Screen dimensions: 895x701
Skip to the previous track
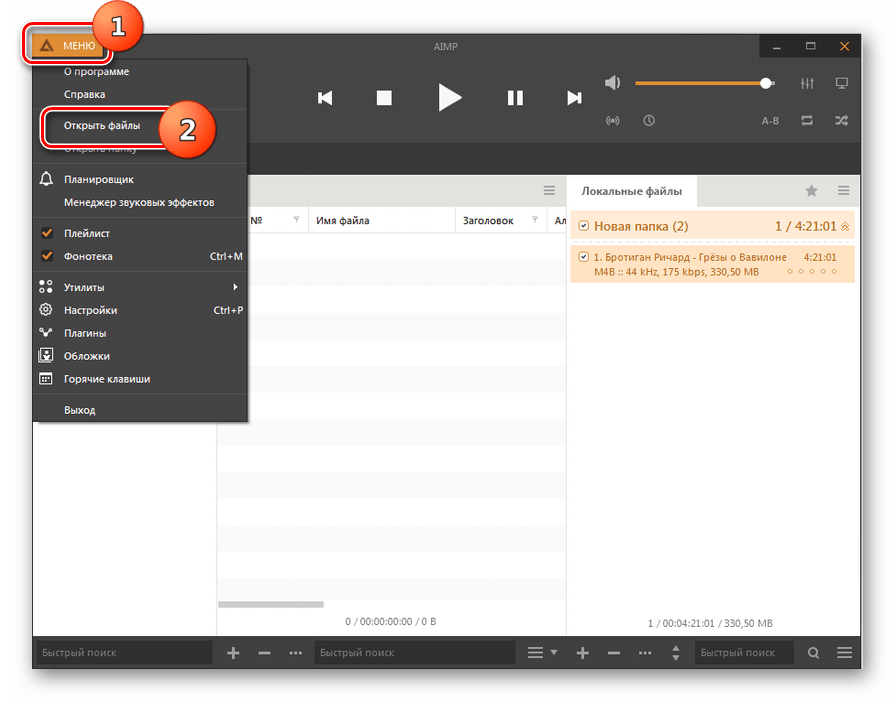[325, 98]
